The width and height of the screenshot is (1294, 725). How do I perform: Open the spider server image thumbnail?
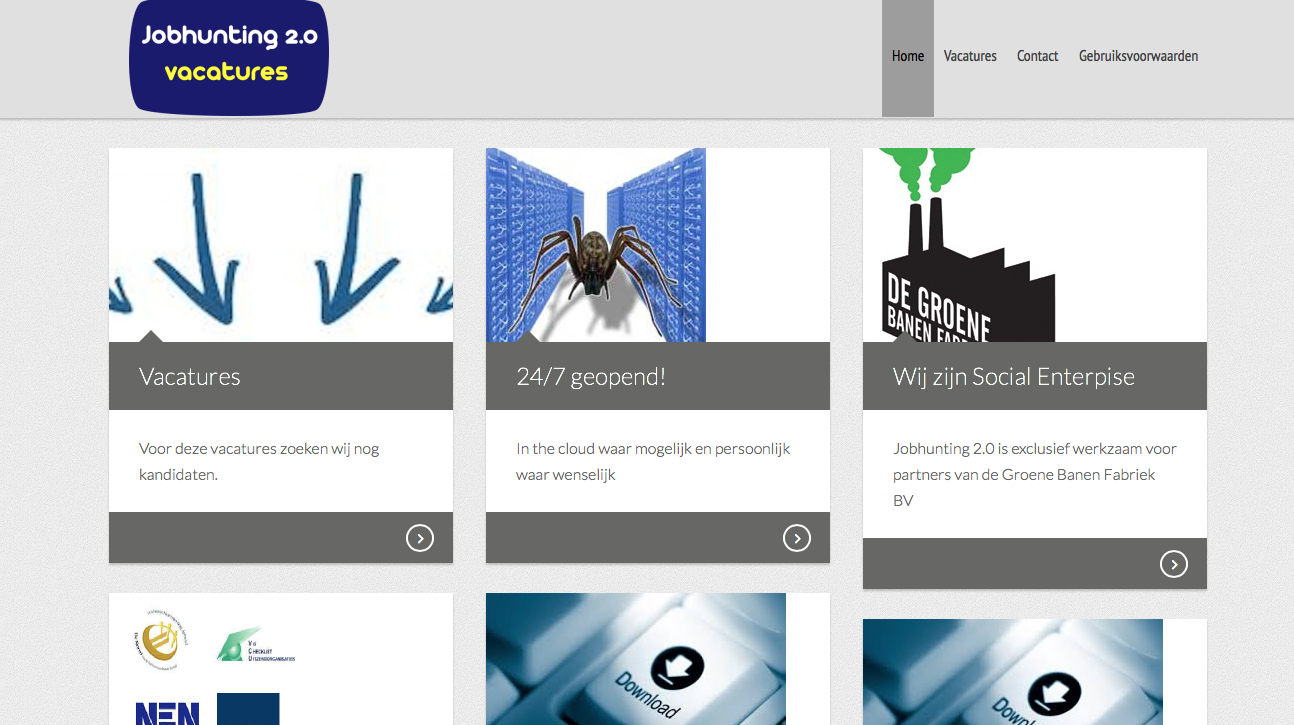tap(596, 245)
